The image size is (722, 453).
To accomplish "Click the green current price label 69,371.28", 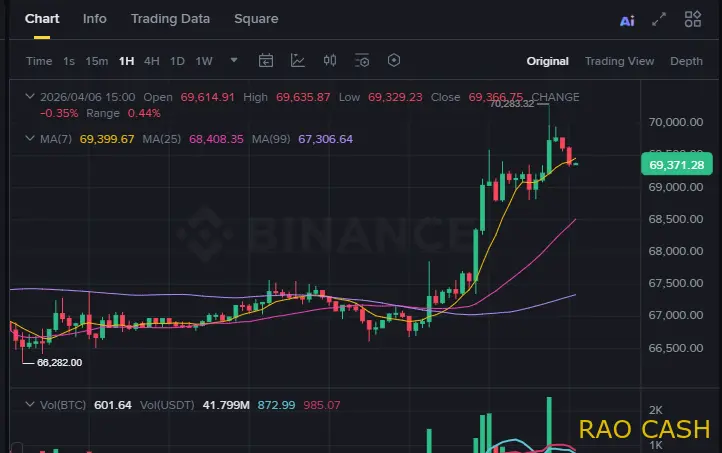I will click(676, 165).
